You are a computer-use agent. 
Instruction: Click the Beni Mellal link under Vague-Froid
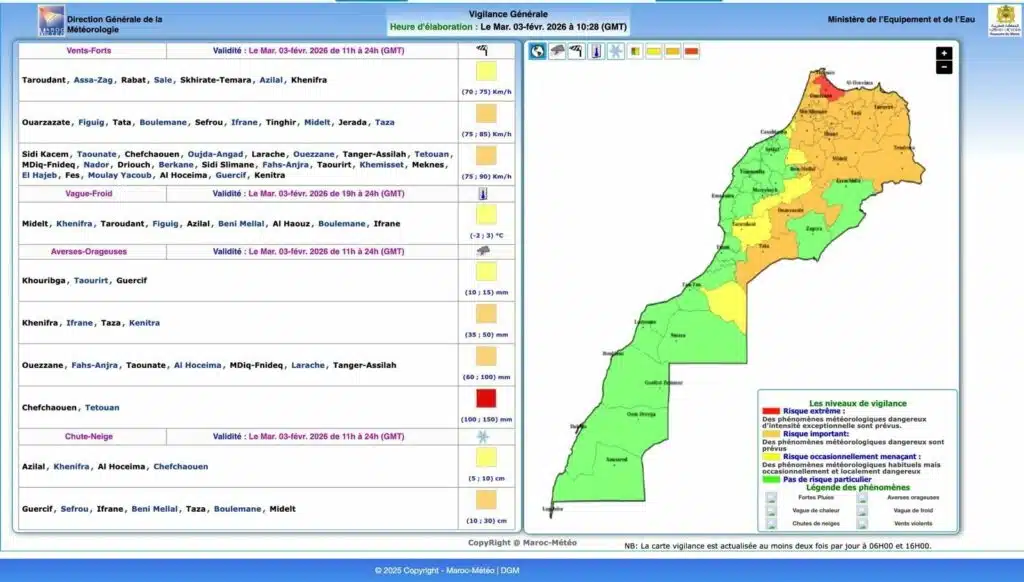[240, 224]
